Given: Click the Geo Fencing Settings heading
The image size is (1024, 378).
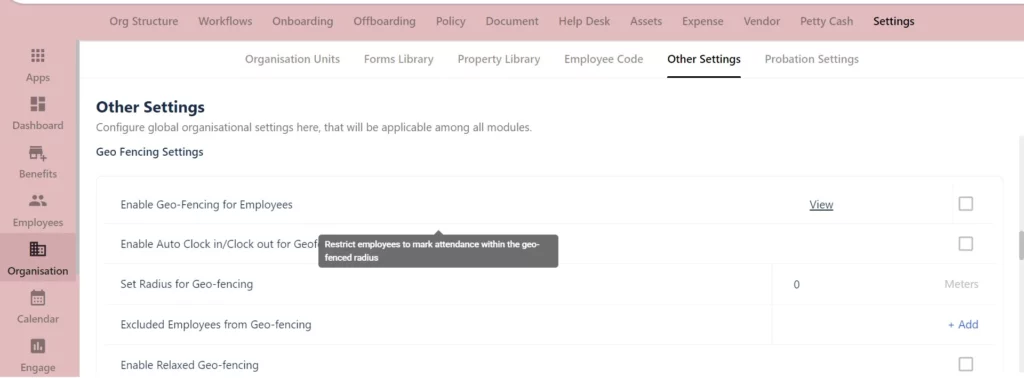Looking at the screenshot, I should [x=150, y=151].
